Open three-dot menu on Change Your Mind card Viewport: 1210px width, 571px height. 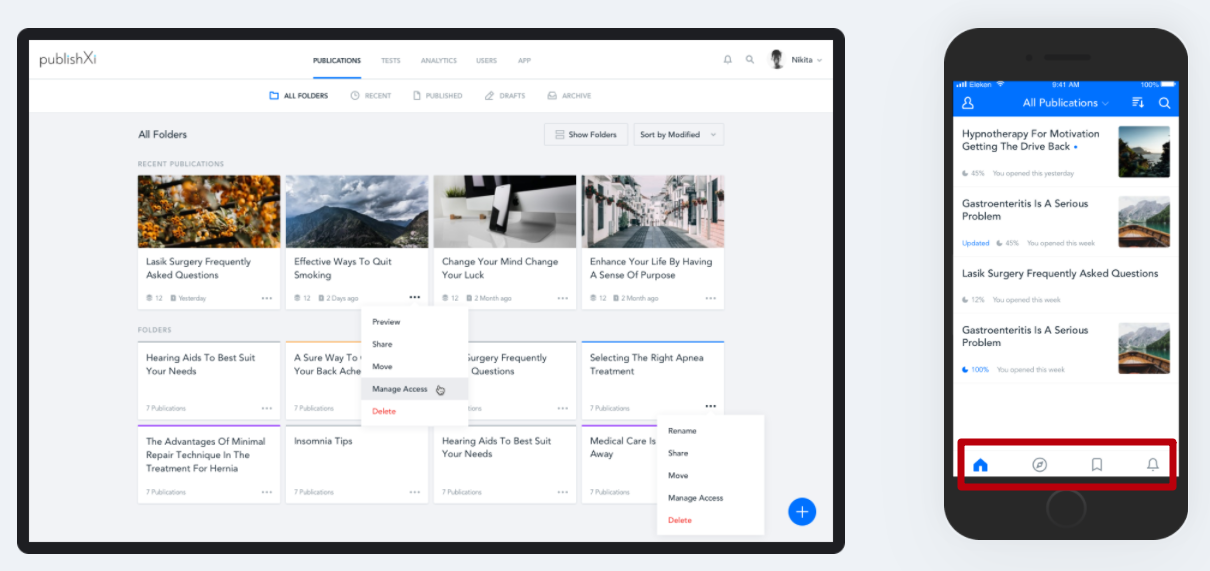[x=563, y=298]
